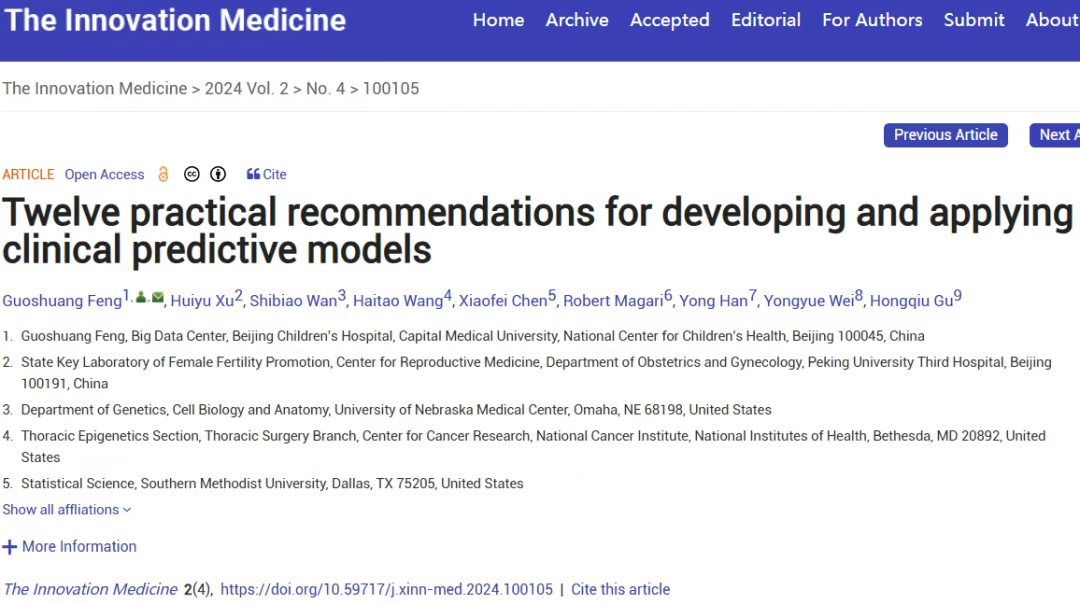Click the open access lock icon
The height and width of the screenshot is (604, 1080).
tap(163, 174)
